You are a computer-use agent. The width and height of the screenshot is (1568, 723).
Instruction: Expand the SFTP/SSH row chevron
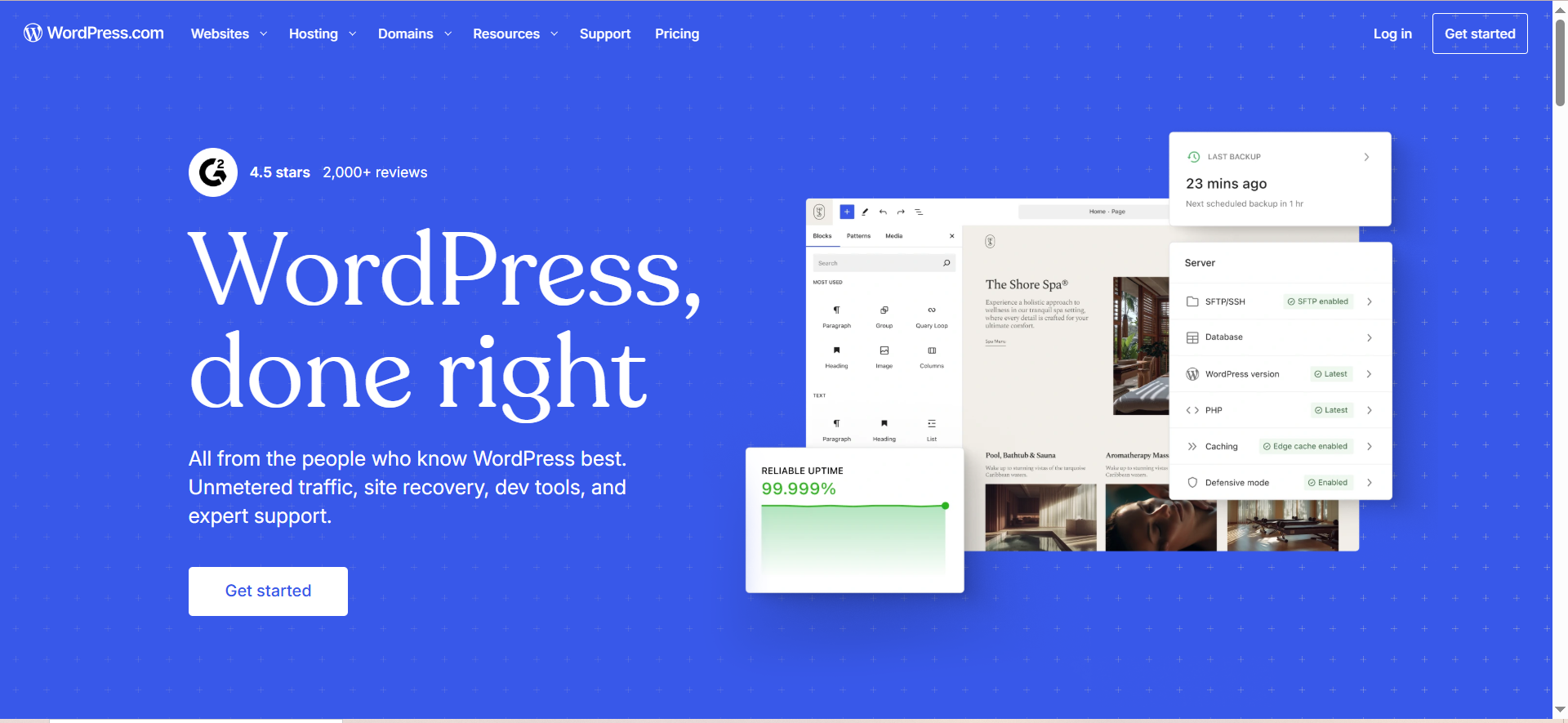coord(1370,301)
